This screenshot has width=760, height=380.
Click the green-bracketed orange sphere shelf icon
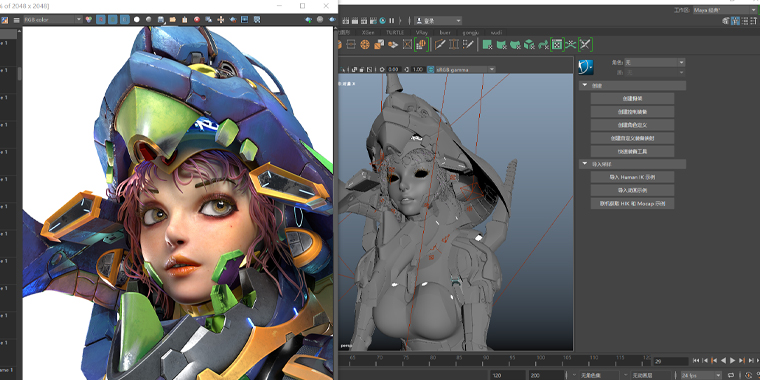421,45
